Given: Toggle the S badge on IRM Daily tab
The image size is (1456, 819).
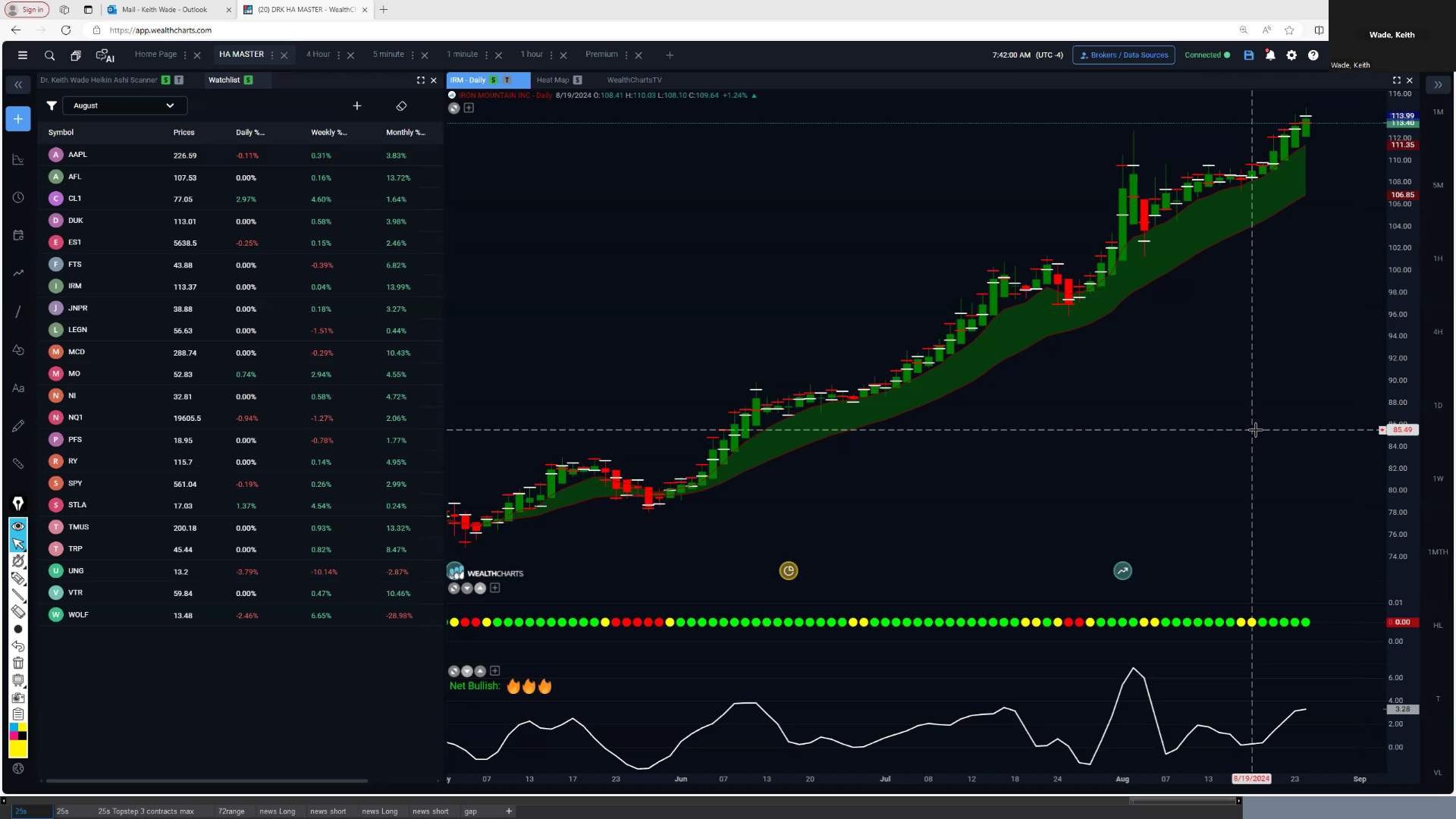Looking at the screenshot, I should click(x=494, y=80).
